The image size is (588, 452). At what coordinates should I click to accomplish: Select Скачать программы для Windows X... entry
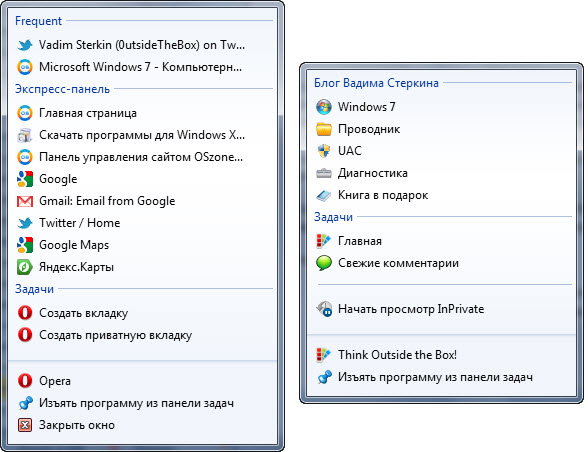(x=142, y=135)
